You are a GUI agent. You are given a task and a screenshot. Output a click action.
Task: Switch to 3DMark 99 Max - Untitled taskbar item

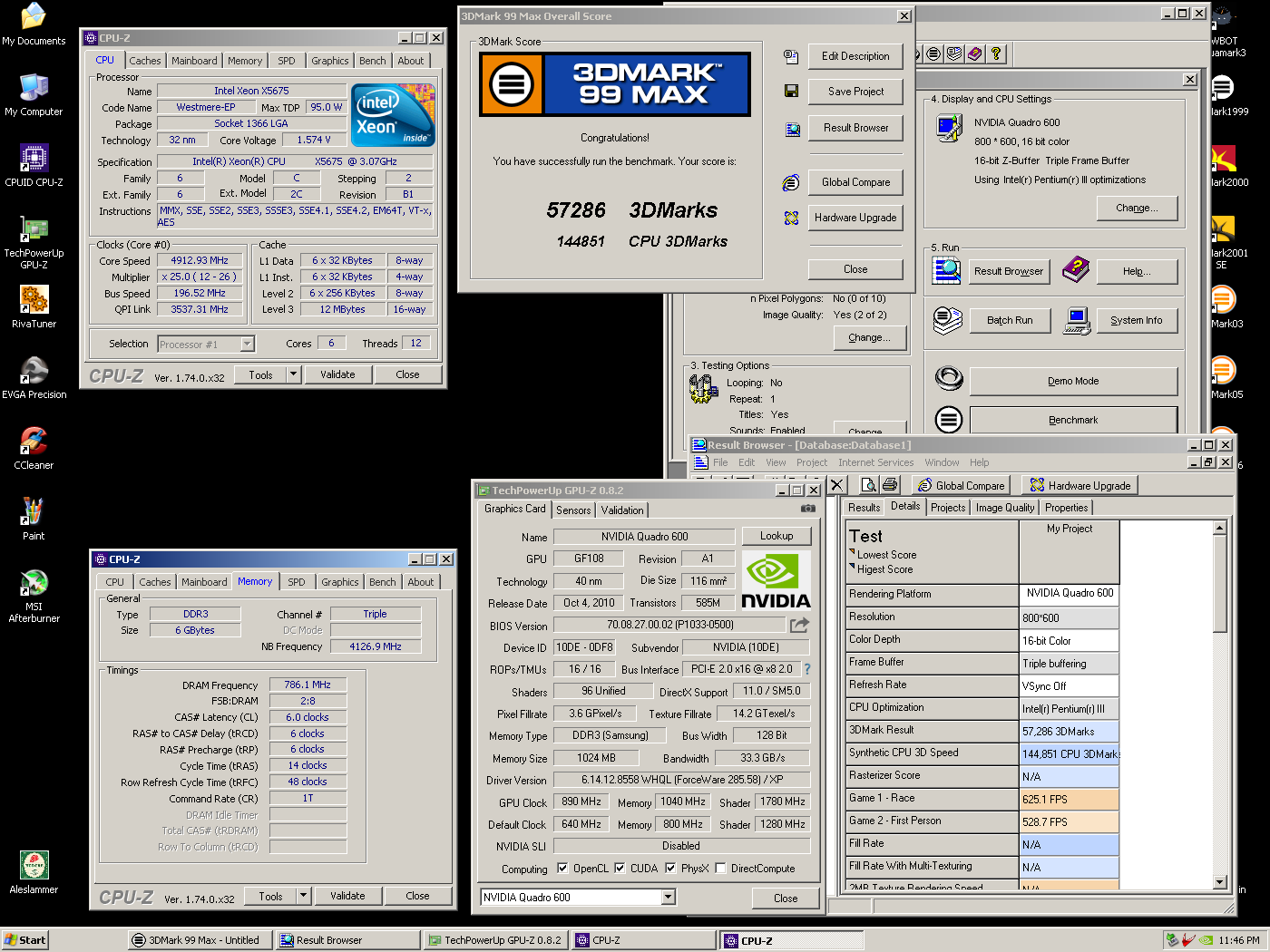[199, 940]
